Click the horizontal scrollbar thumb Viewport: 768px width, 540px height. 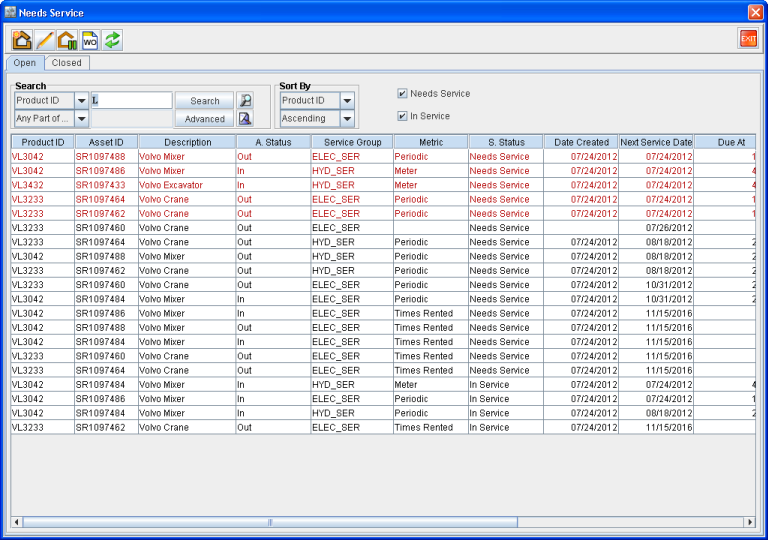pos(270,522)
